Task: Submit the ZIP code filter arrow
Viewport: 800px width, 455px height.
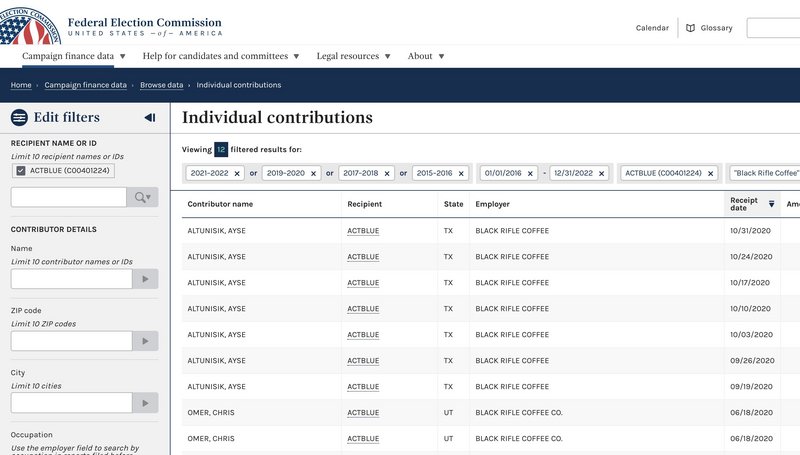Action: (x=145, y=341)
